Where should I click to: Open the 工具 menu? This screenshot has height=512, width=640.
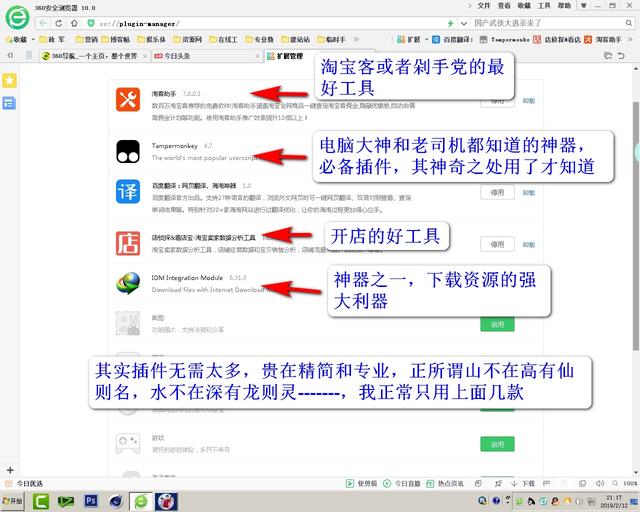coord(544,6)
